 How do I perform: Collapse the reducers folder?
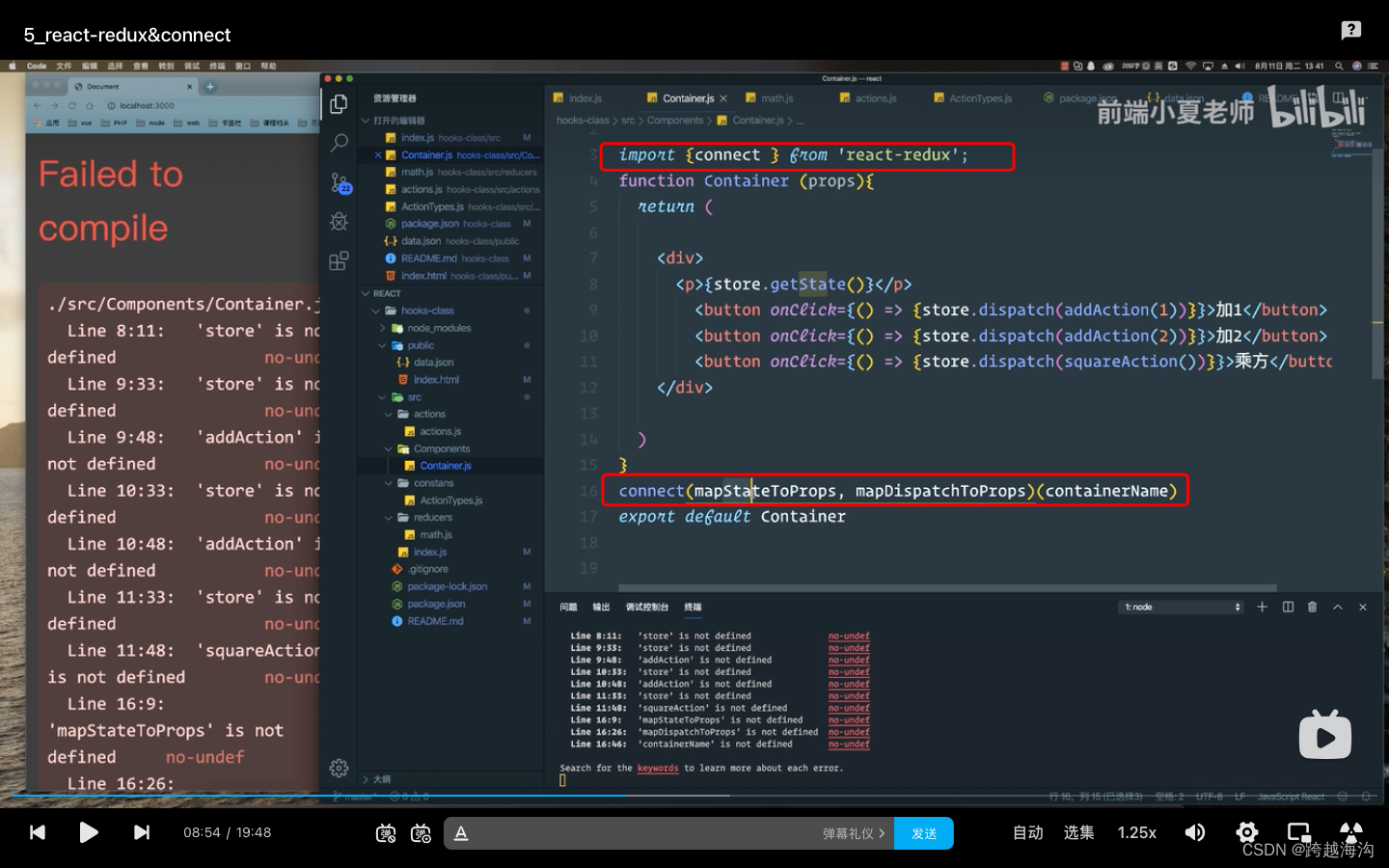click(432, 518)
